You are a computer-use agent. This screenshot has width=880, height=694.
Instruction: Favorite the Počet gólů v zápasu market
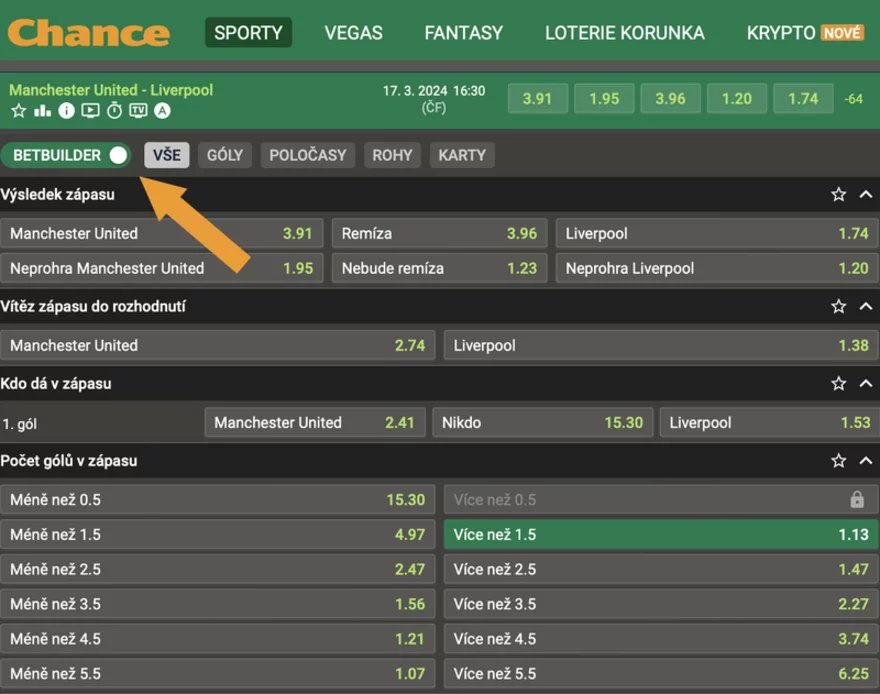coord(838,461)
